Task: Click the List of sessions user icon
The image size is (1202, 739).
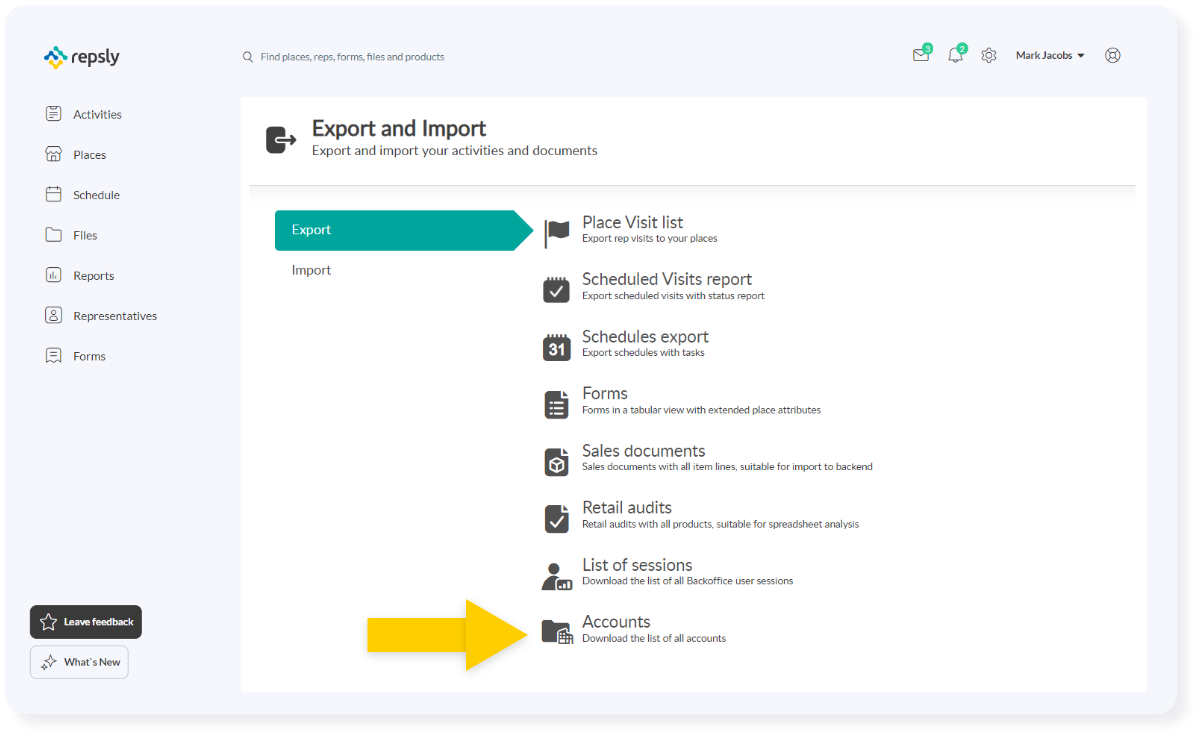Action: (557, 576)
